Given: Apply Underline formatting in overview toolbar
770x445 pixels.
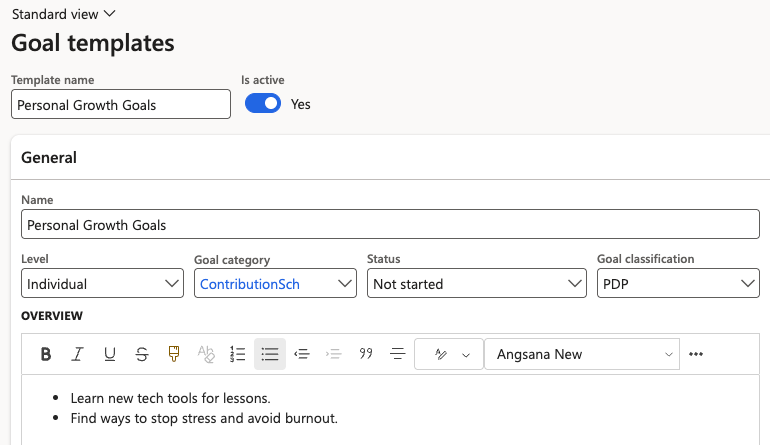Looking at the screenshot, I should [x=110, y=354].
